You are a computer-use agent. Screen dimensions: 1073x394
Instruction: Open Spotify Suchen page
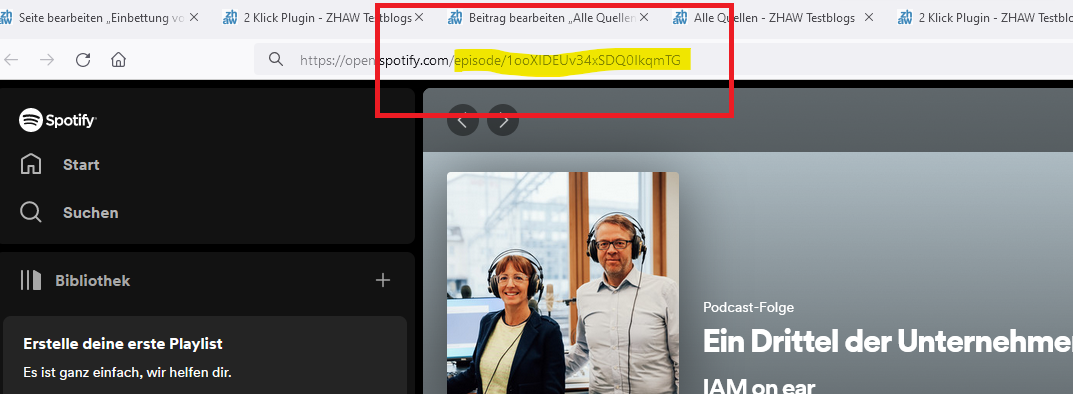(90, 213)
